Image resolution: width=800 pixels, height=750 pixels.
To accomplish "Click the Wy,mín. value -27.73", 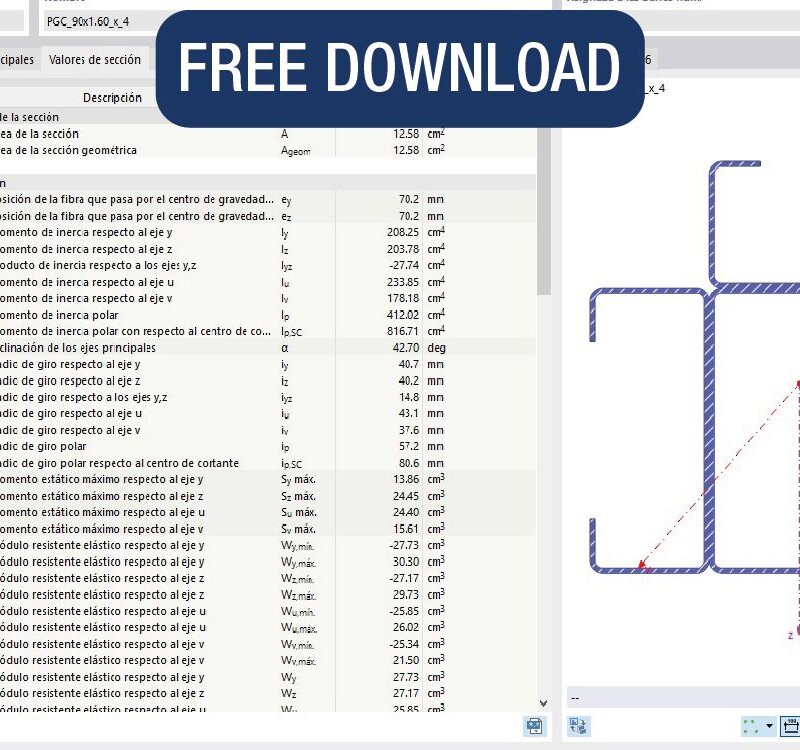I will pyautogui.click(x=404, y=545).
